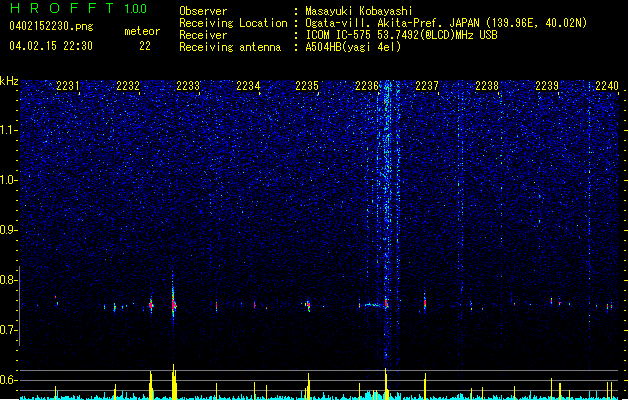The image size is (629, 400).
Task: Click the 0.8 kHz axis label
Action: point(8,280)
